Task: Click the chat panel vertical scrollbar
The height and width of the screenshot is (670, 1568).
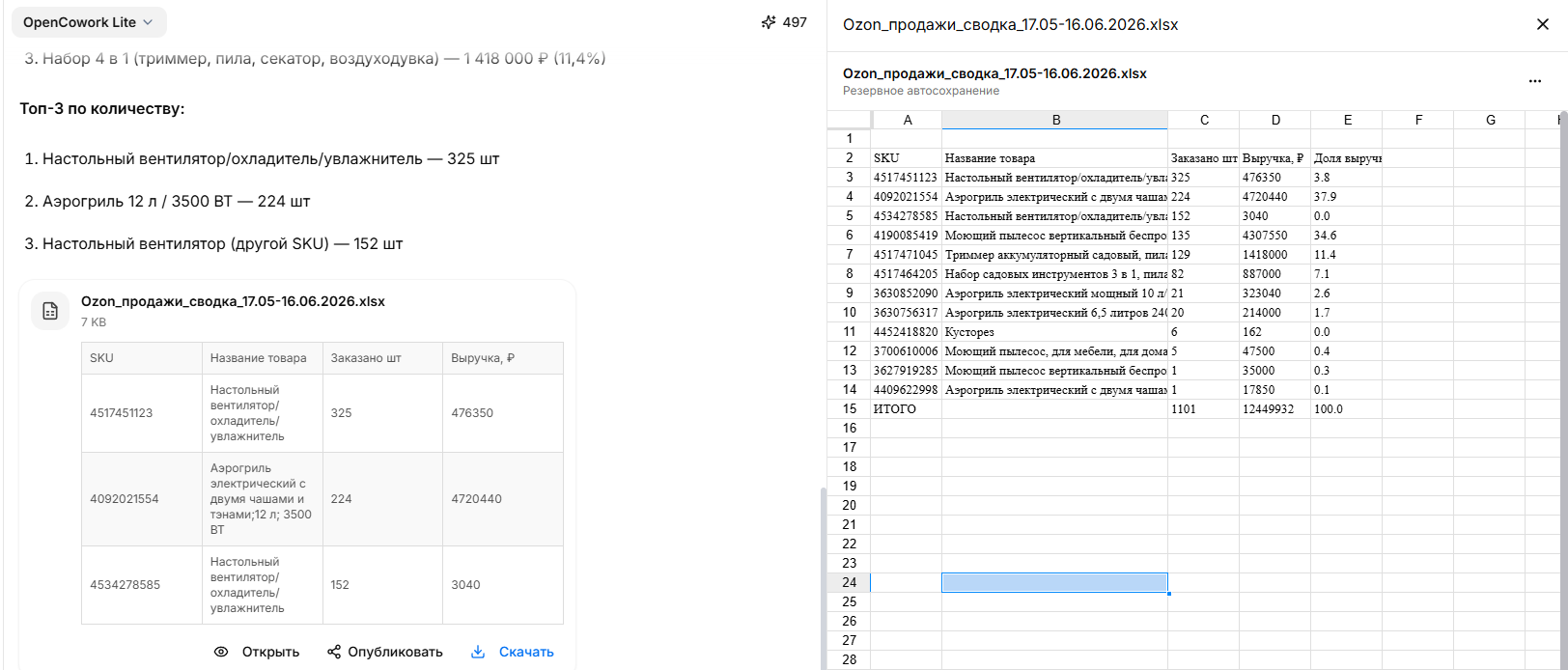Action: (823, 578)
